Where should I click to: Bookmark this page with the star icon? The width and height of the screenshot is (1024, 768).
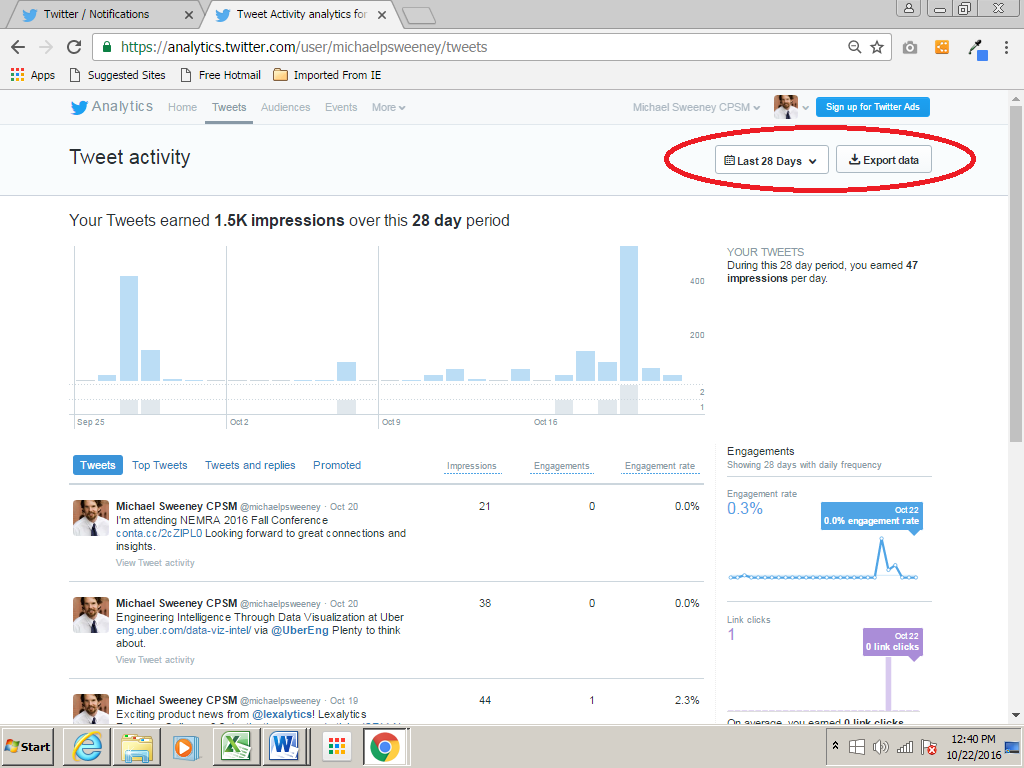[x=877, y=47]
